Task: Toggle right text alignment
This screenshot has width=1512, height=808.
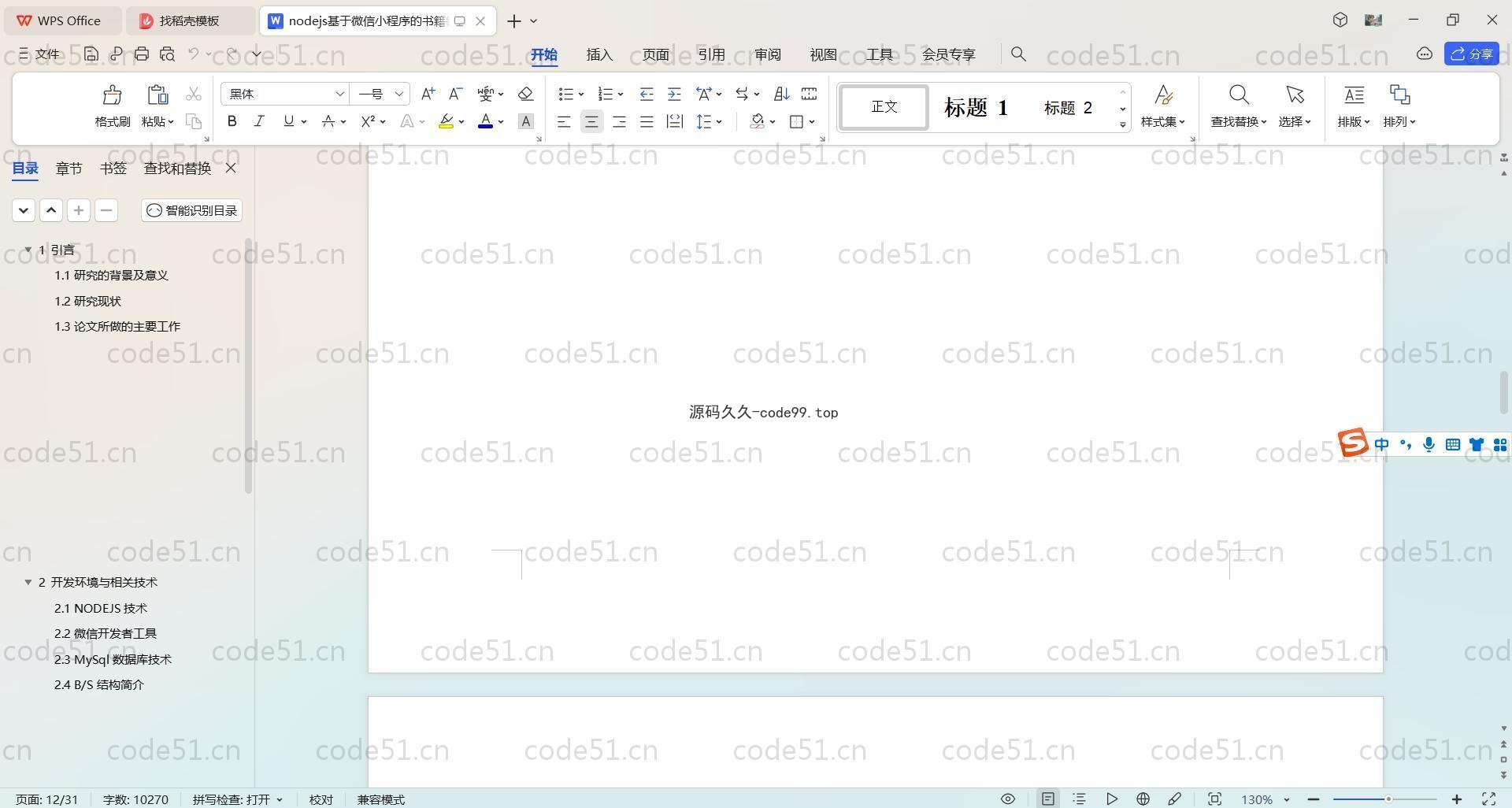Action: 619,121
